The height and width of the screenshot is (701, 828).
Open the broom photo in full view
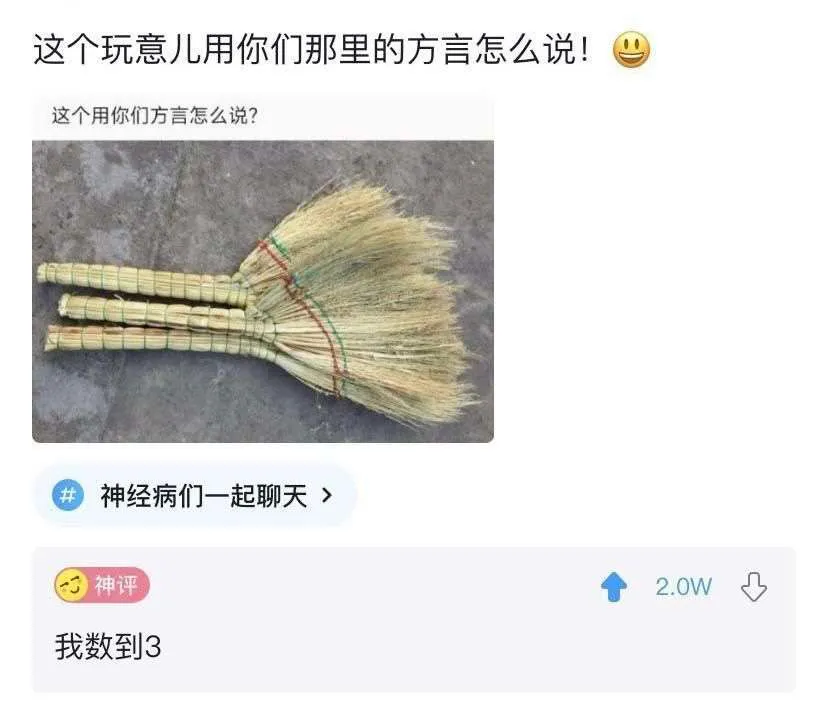[x=263, y=291]
